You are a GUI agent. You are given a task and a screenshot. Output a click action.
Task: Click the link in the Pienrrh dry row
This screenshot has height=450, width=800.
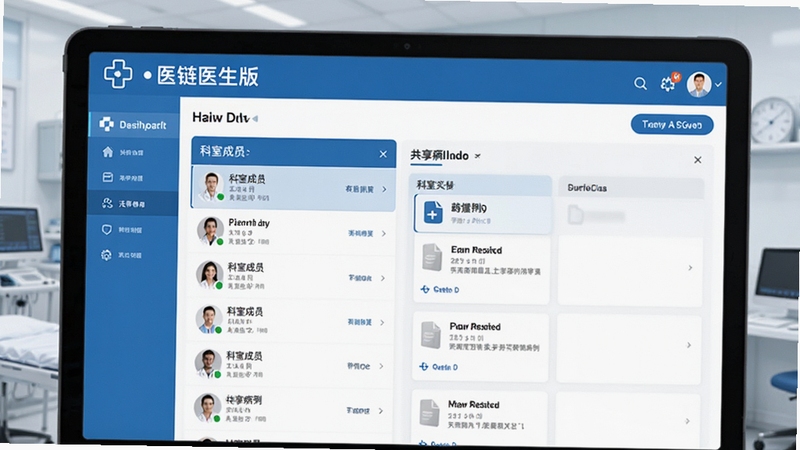(x=361, y=233)
